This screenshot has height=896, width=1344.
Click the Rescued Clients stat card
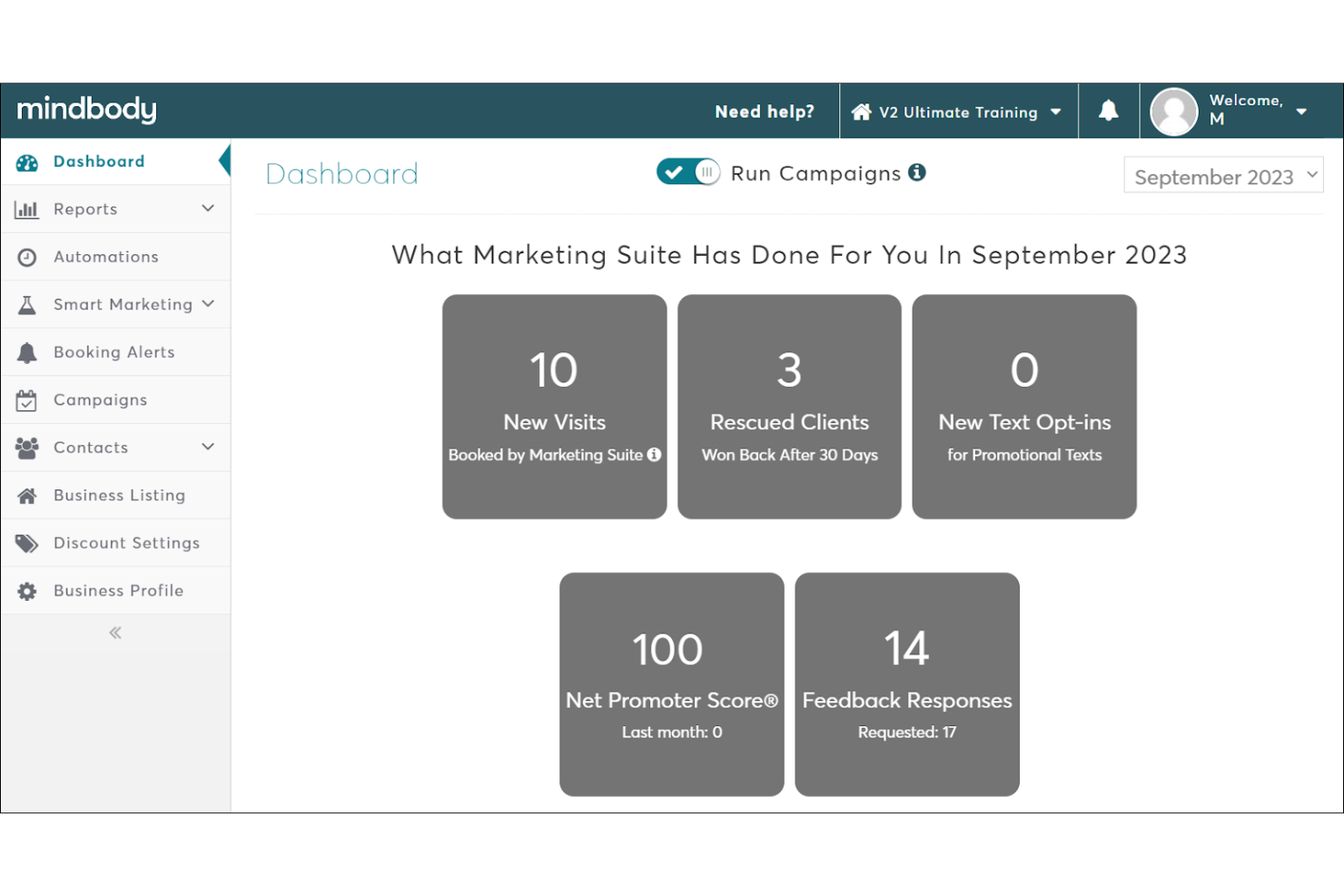pos(789,407)
